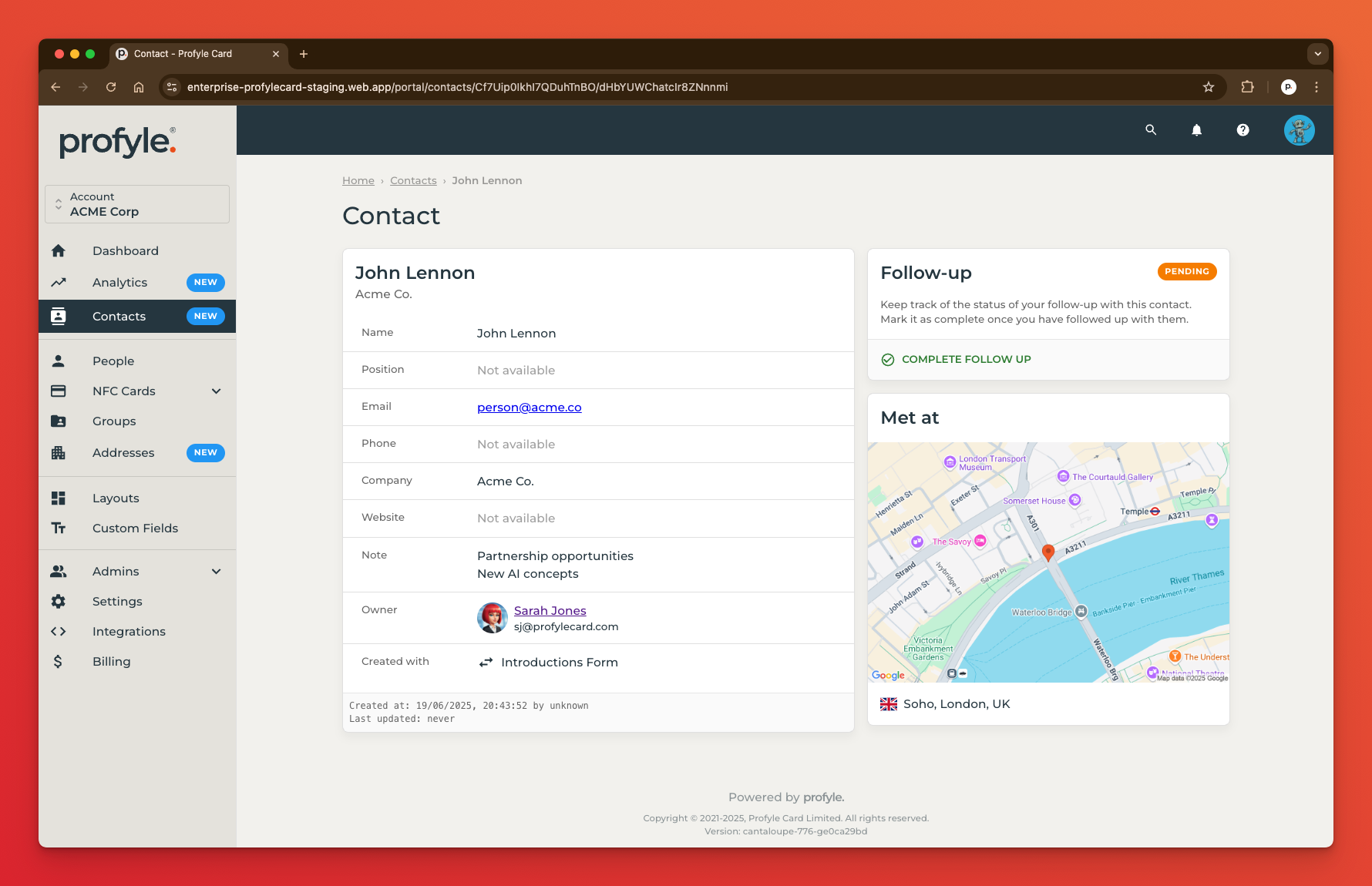Click the Layouts grid icon
Screen dimensions: 1372x886
59,498
